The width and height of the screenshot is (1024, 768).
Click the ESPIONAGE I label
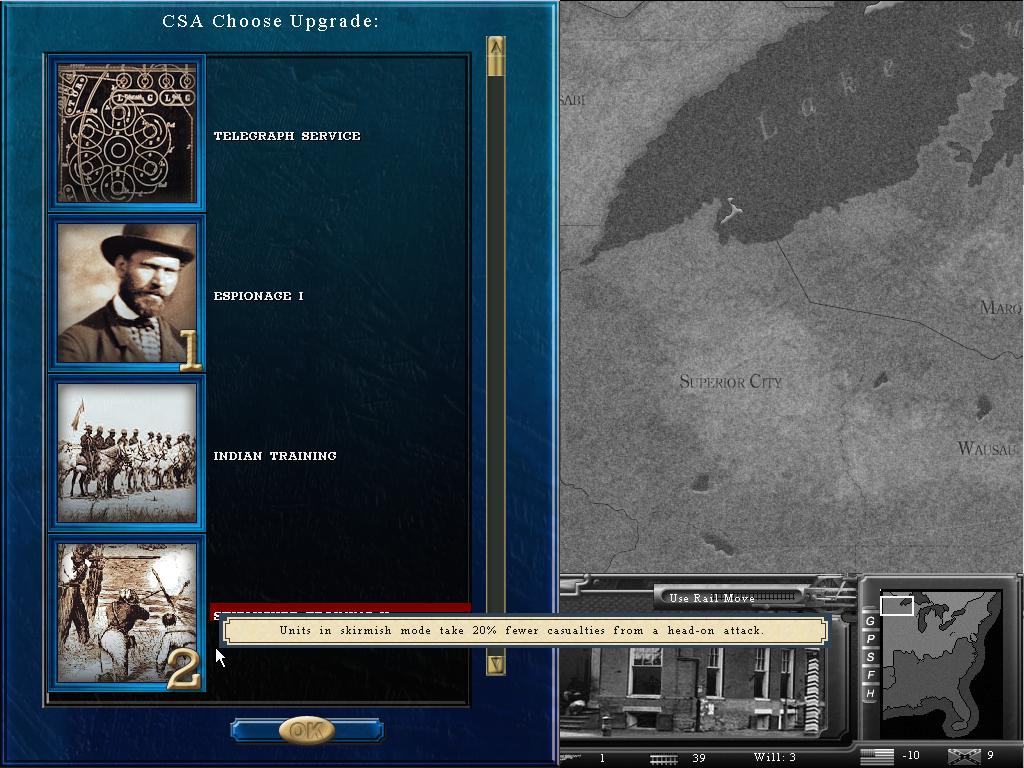(x=259, y=296)
